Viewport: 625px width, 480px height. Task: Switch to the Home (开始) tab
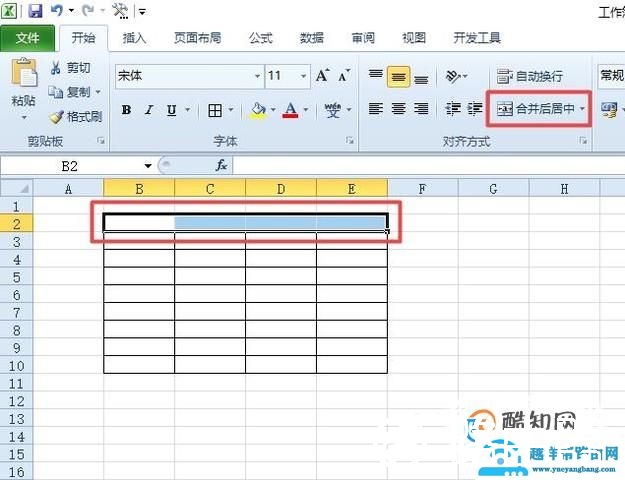(83, 38)
